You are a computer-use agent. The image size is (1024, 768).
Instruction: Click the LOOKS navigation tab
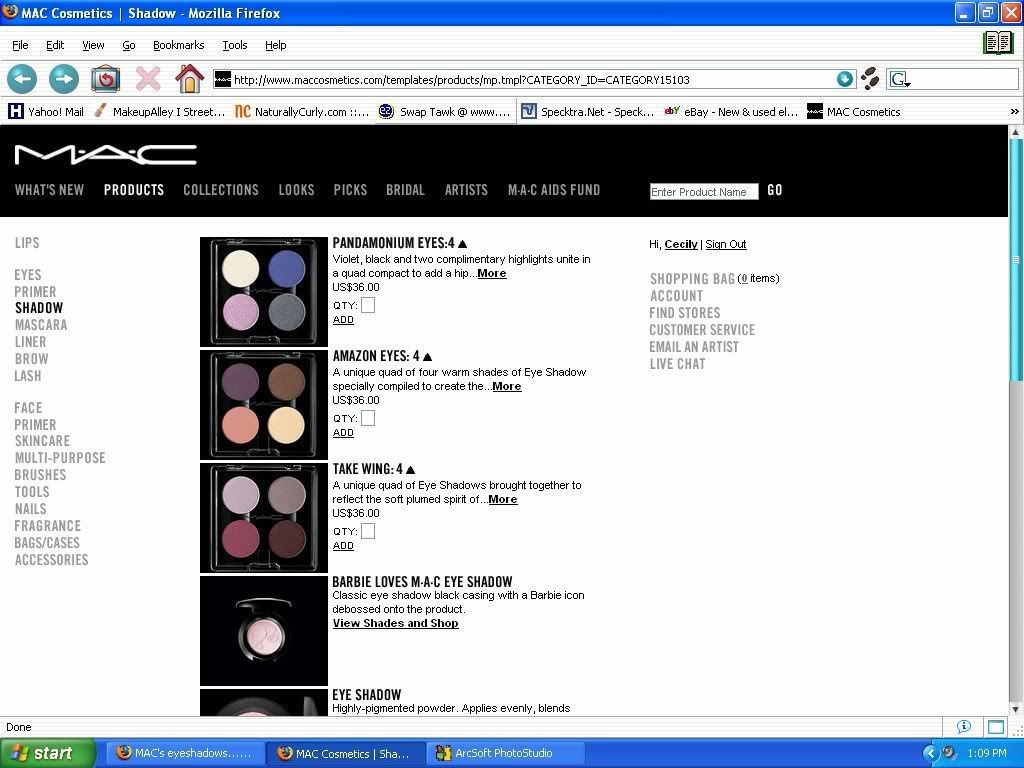click(296, 190)
